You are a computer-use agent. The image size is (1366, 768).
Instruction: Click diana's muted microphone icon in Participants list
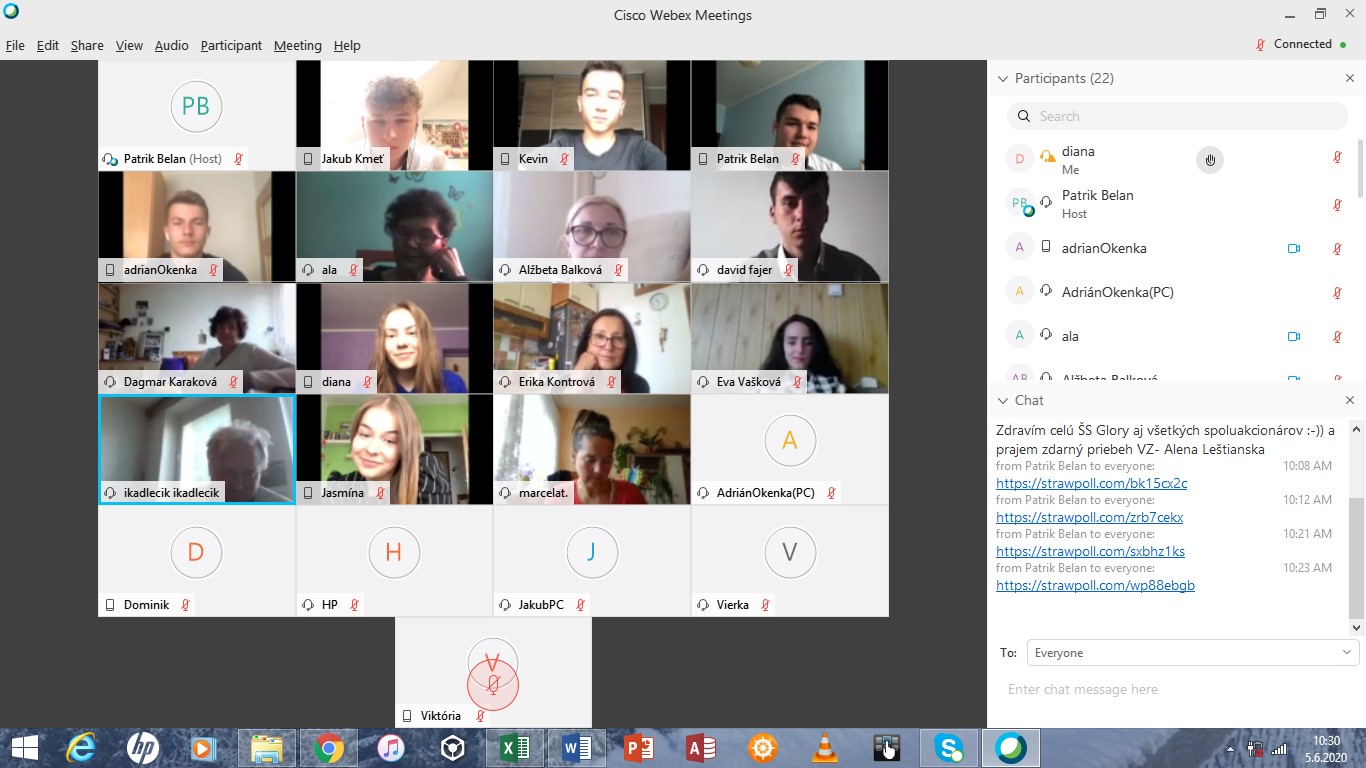coord(1337,158)
